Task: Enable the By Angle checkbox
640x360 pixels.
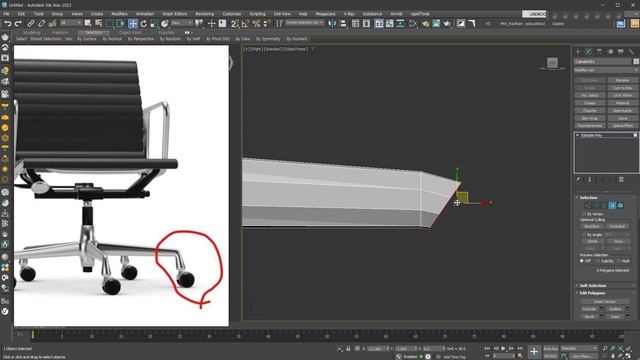Action: [584, 235]
